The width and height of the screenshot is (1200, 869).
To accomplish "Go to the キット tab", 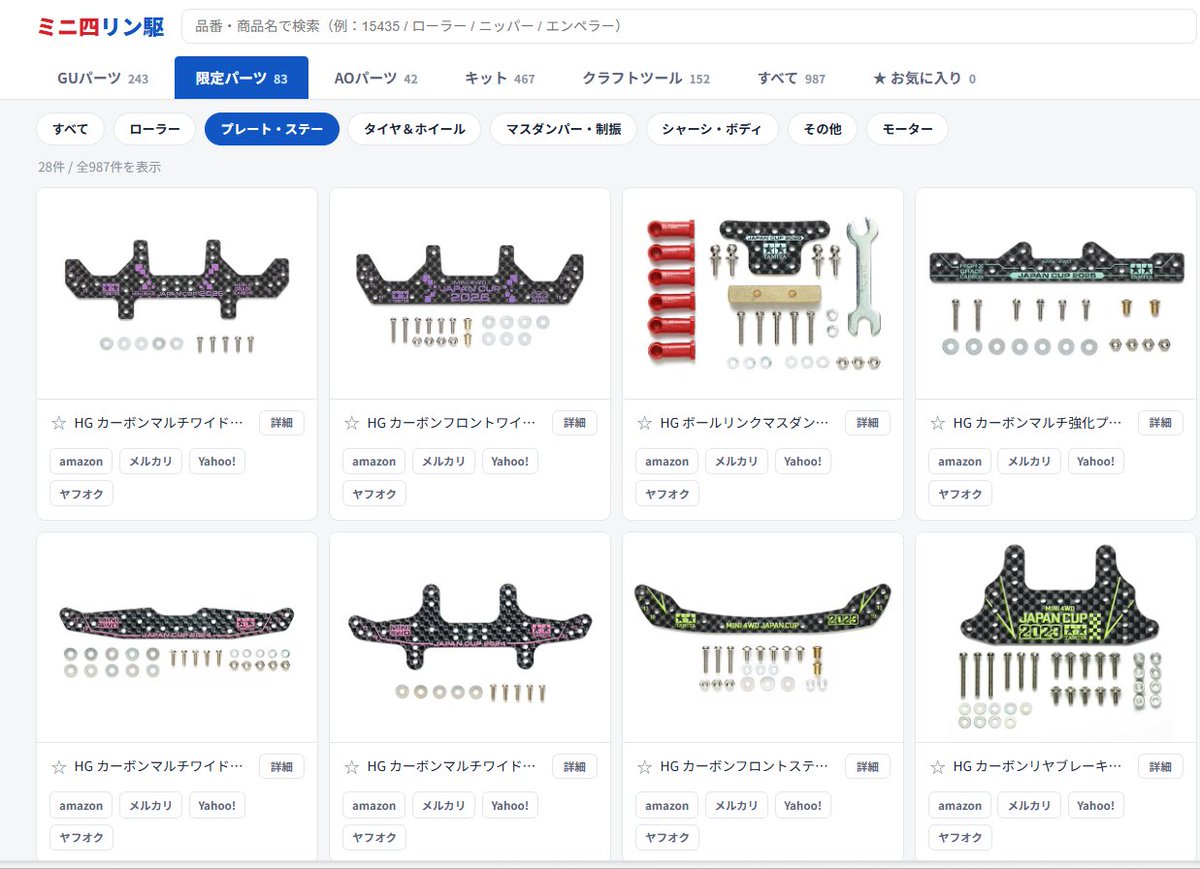I will (x=500, y=78).
